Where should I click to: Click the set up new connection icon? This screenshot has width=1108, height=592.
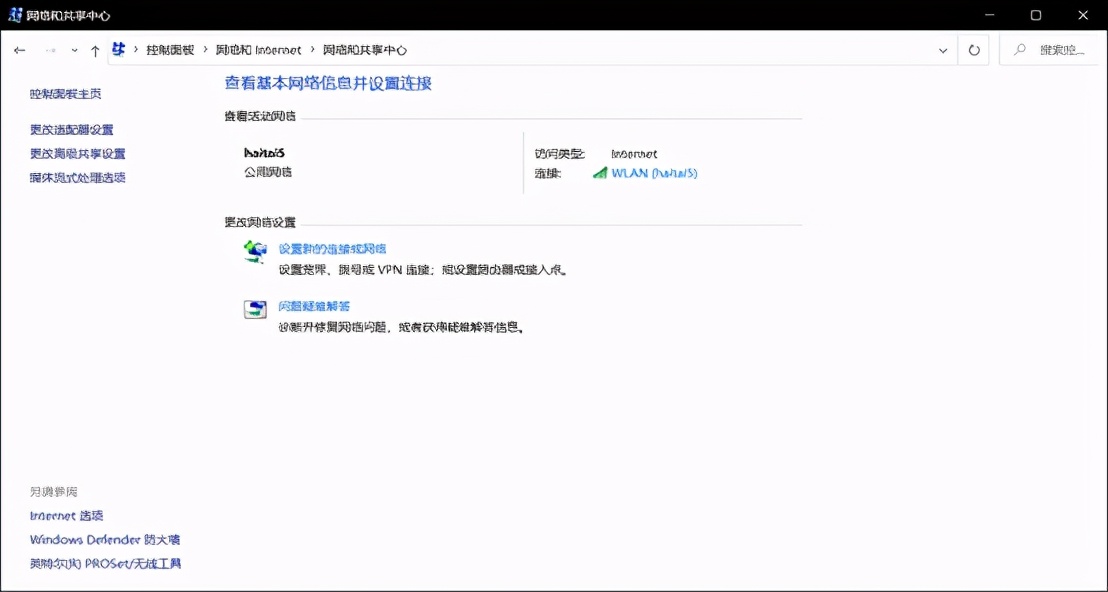point(254,253)
